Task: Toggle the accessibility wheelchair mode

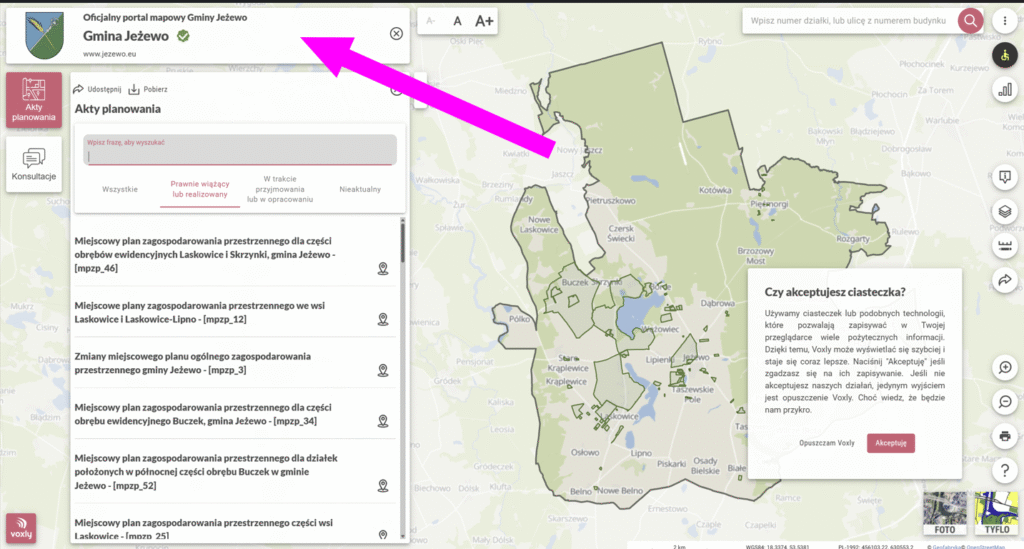Action: (x=1005, y=56)
